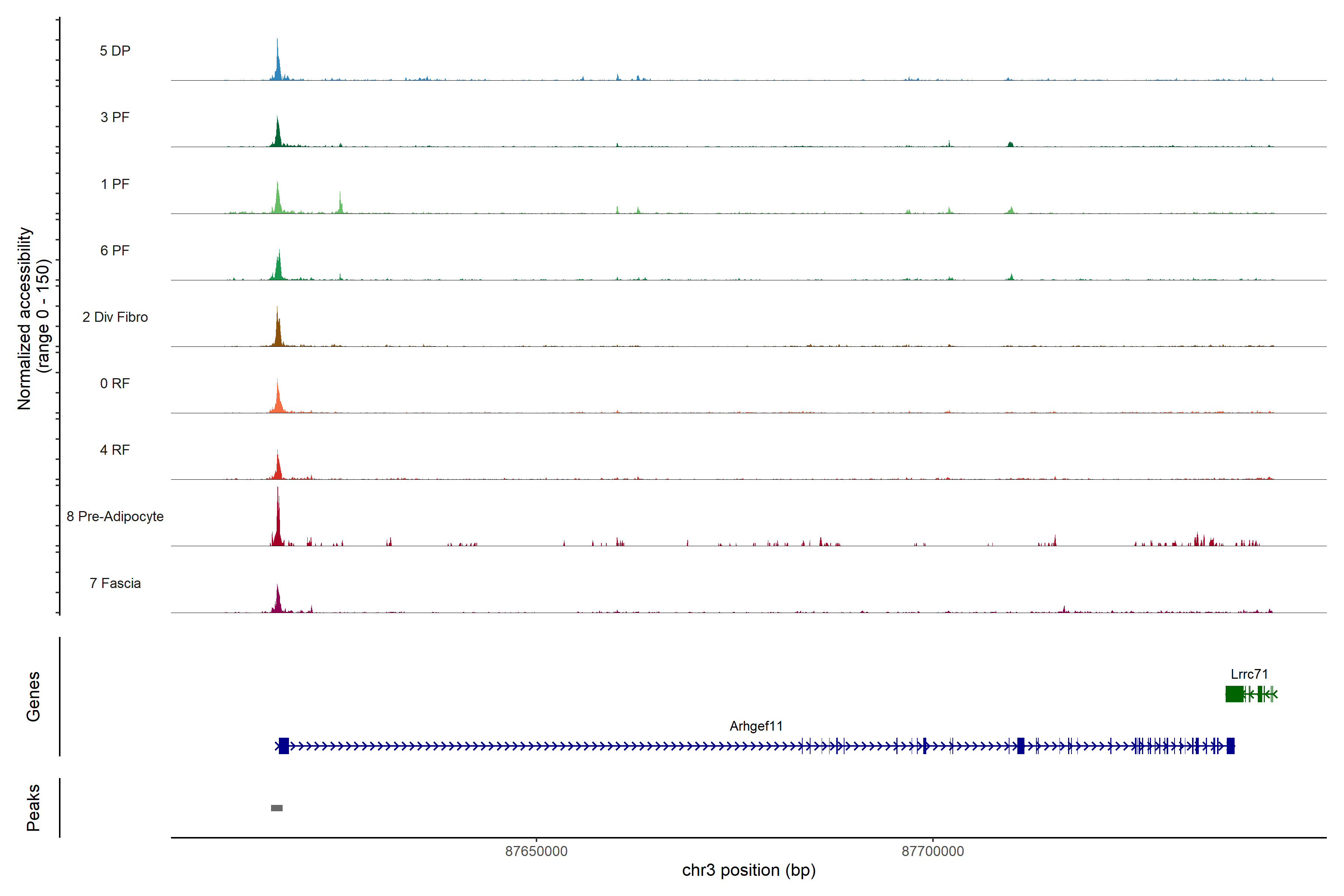Image resolution: width=1344 pixels, height=896 pixels.
Task: Click the 8 Pre-Adipocyte label
Action: [x=115, y=517]
